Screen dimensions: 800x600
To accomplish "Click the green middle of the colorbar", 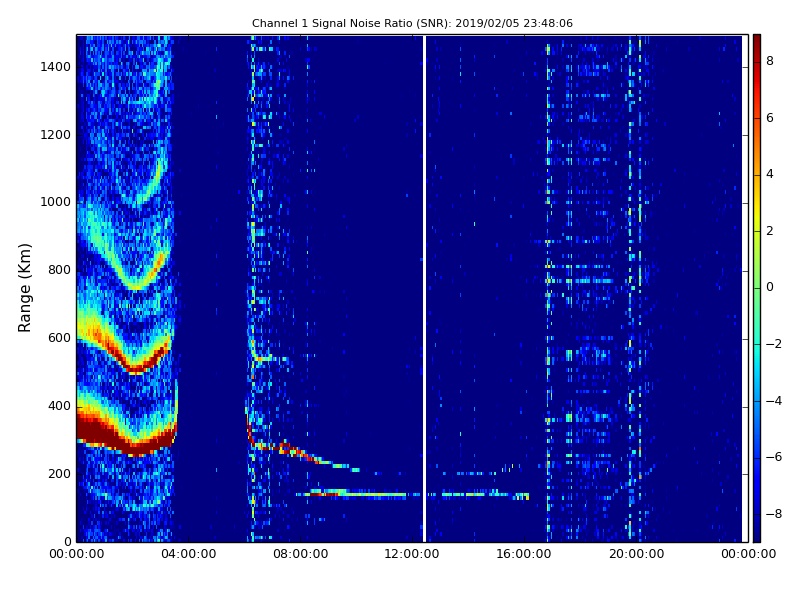I will [x=757, y=288].
